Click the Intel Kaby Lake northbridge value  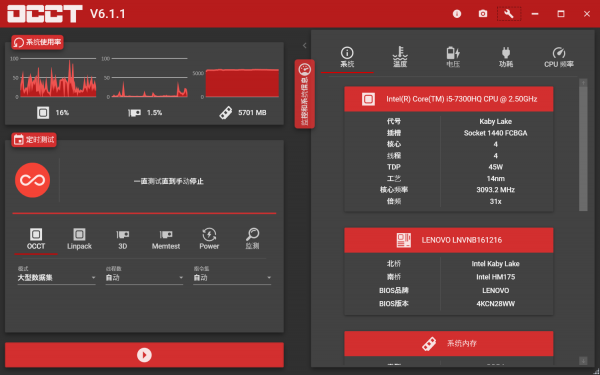(x=496, y=264)
